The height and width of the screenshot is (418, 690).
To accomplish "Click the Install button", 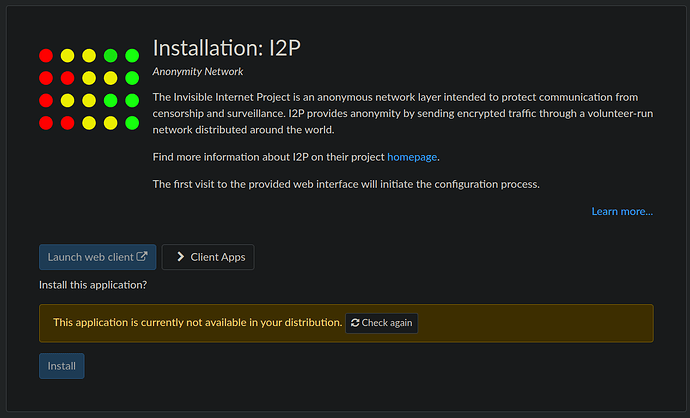I will click(62, 366).
